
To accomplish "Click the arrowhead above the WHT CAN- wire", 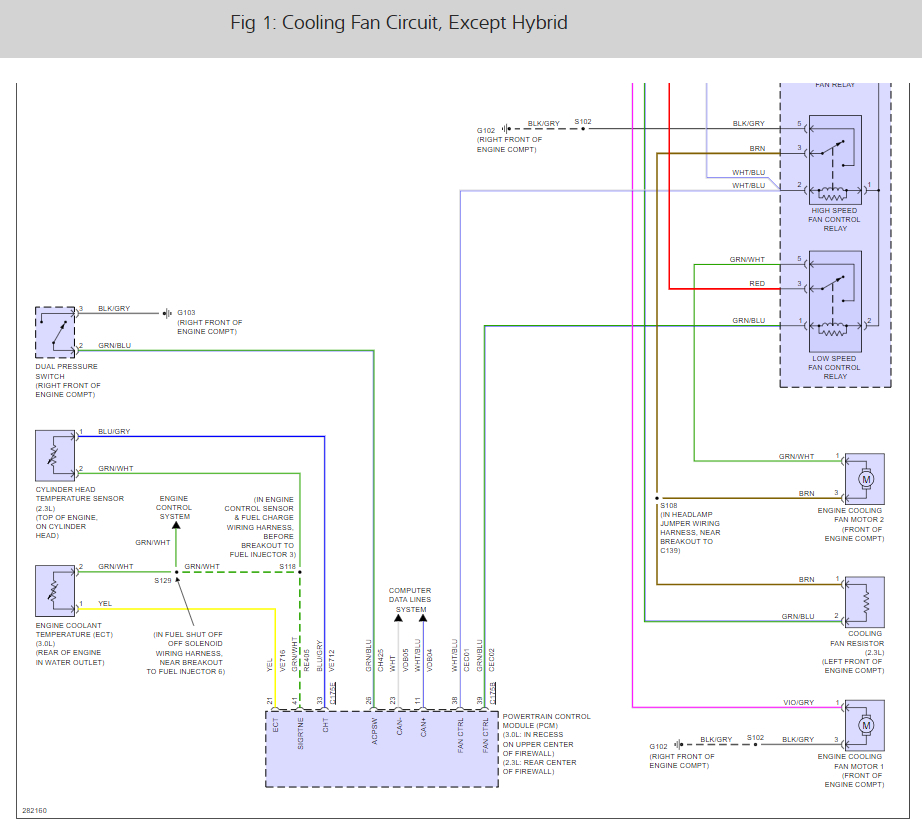I will pyautogui.click(x=398, y=618).
